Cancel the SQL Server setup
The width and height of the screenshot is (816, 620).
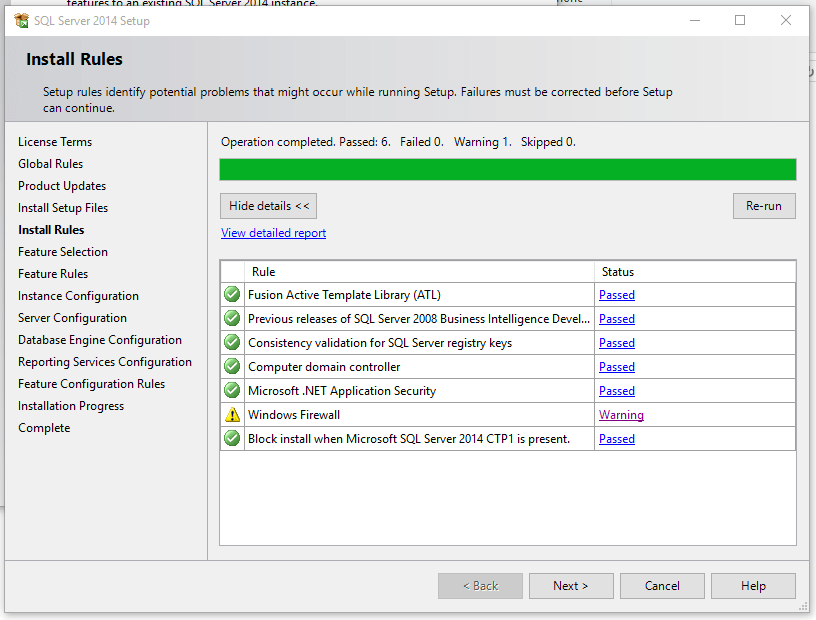click(x=662, y=586)
